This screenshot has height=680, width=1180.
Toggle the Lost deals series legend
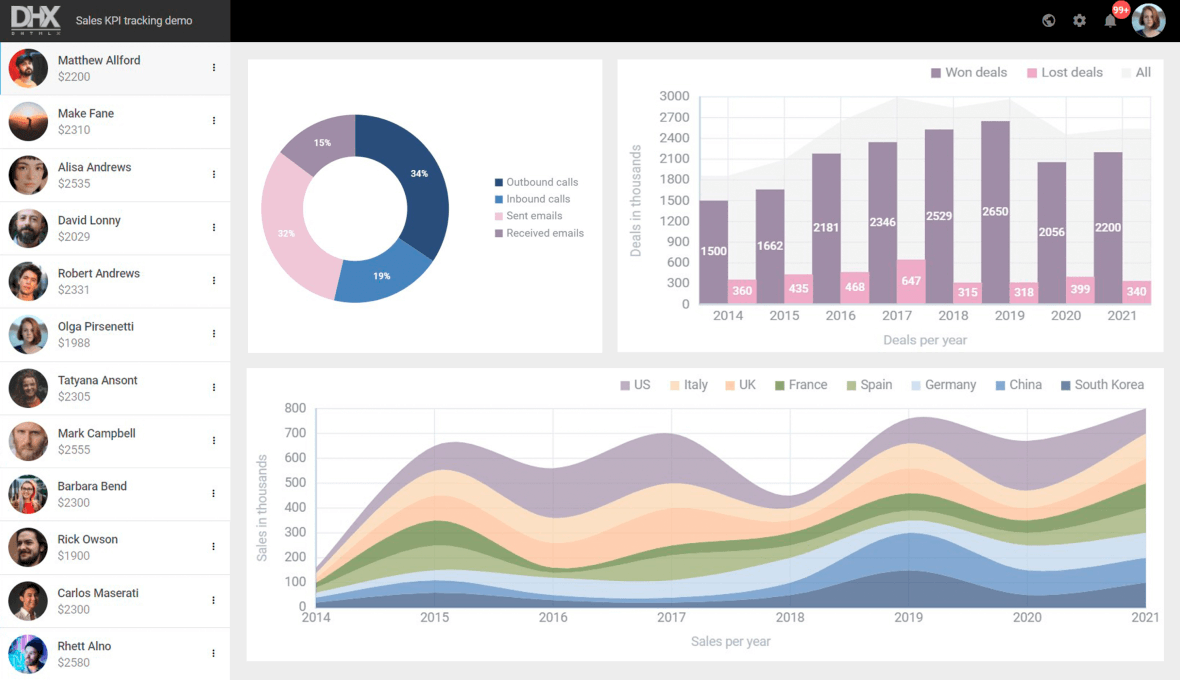(1063, 72)
